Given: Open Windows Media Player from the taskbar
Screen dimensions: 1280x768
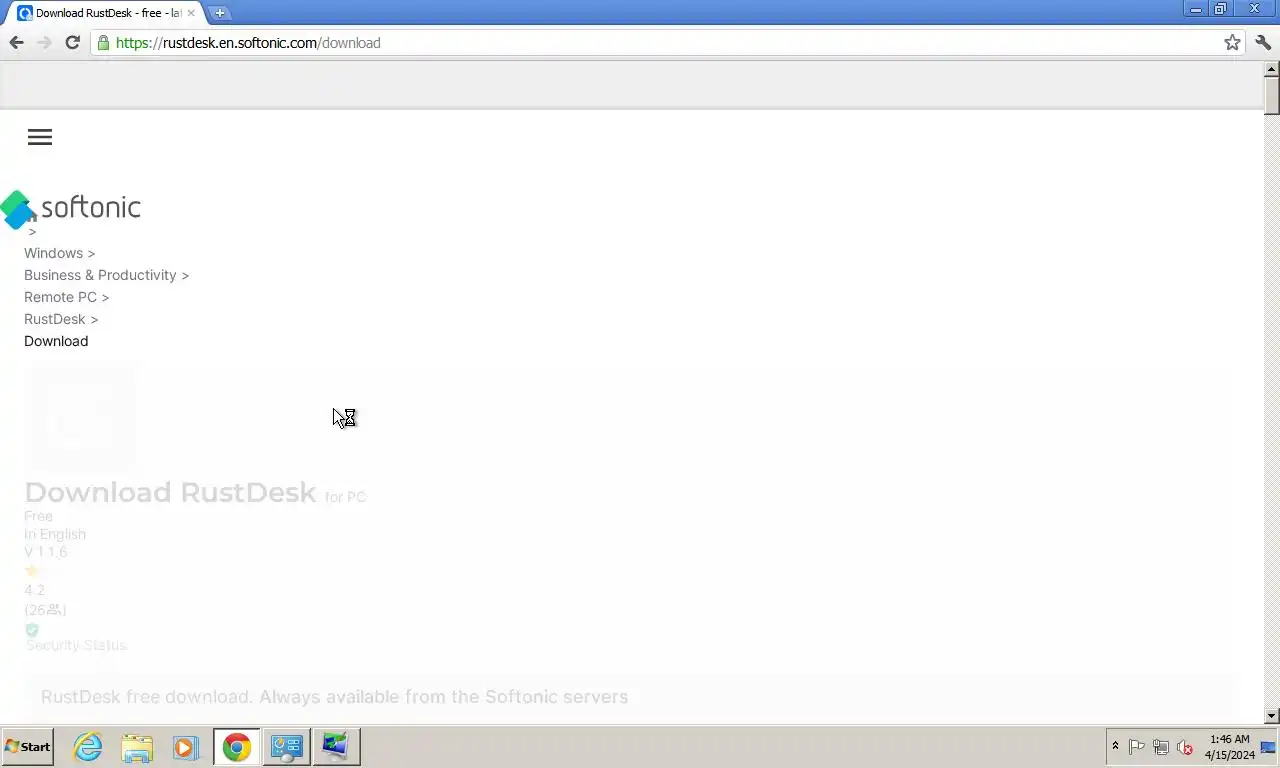Looking at the screenshot, I should pos(186,747).
